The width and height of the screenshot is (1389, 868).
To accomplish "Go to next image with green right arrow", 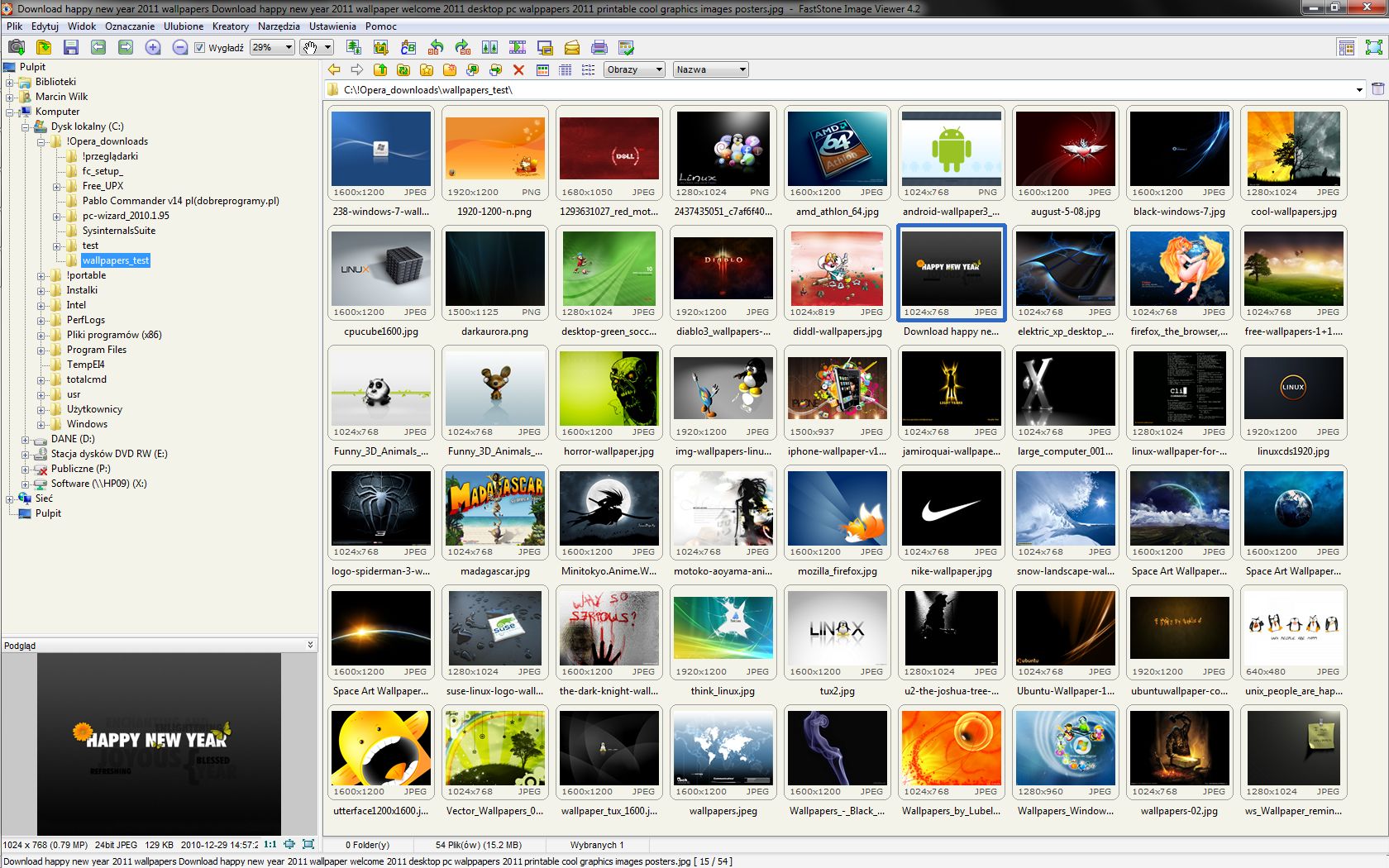I will coord(126,48).
